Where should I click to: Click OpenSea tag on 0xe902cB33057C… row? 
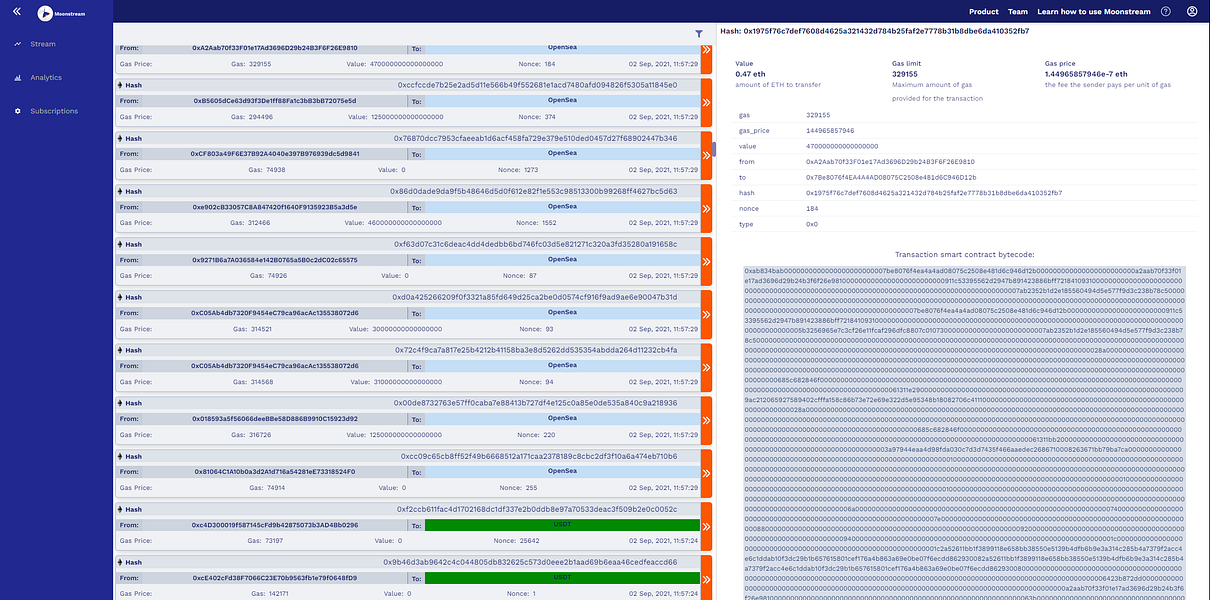coord(562,207)
